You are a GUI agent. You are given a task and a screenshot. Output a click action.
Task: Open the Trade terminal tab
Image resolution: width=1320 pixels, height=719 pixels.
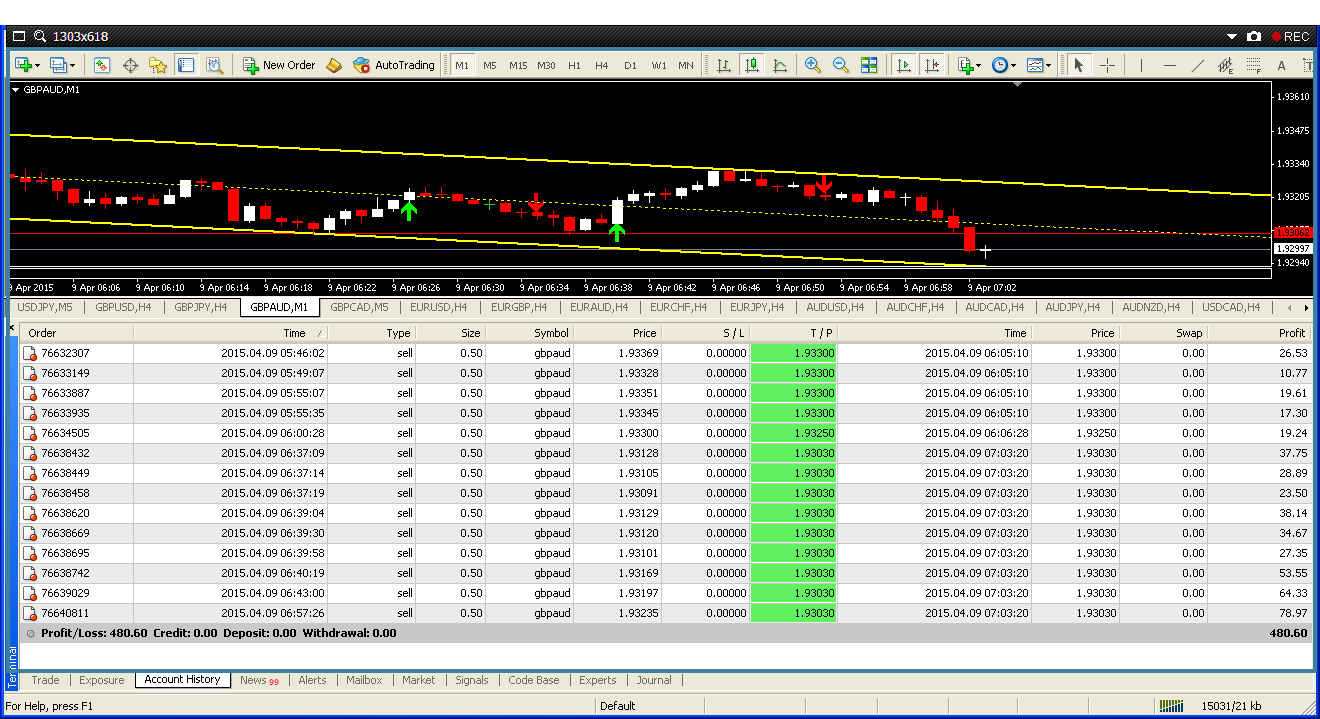click(45, 680)
